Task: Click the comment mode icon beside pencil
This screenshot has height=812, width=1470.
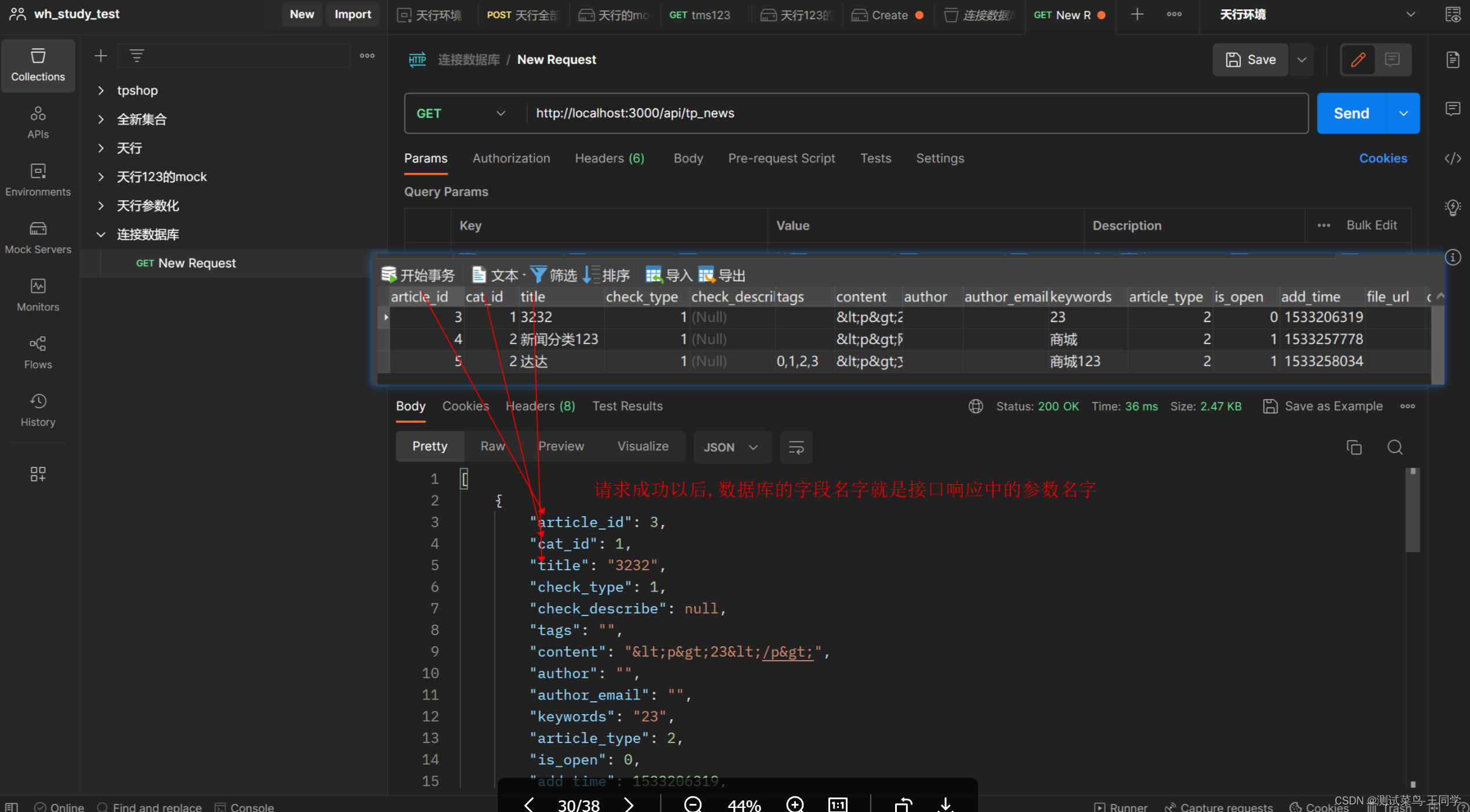Action: coord(1392,60)
